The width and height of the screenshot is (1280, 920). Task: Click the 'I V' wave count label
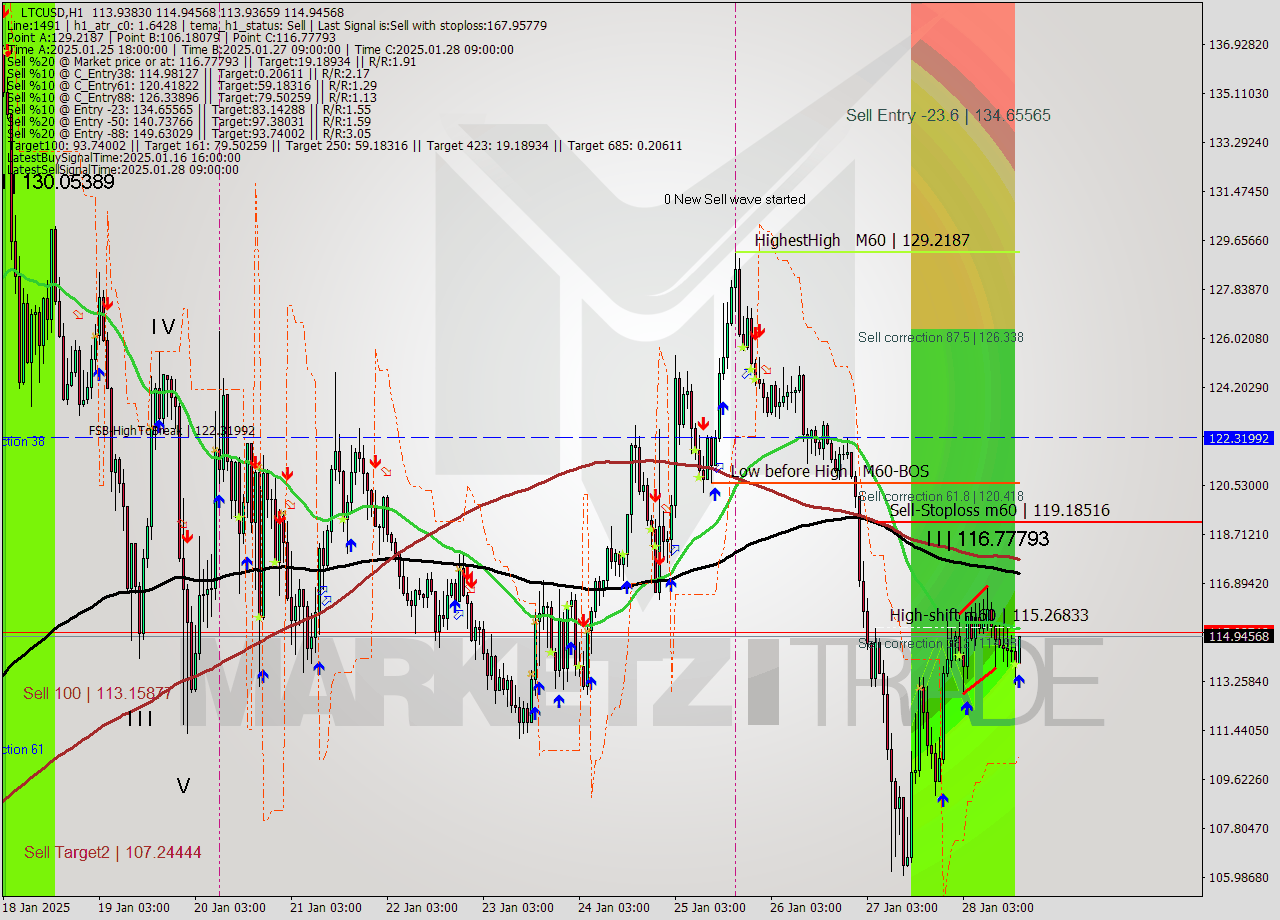tap(164, 326)
